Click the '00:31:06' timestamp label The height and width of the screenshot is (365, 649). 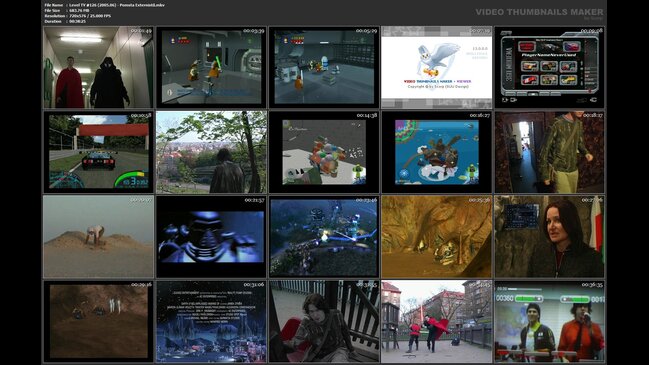tap(254, 285)
